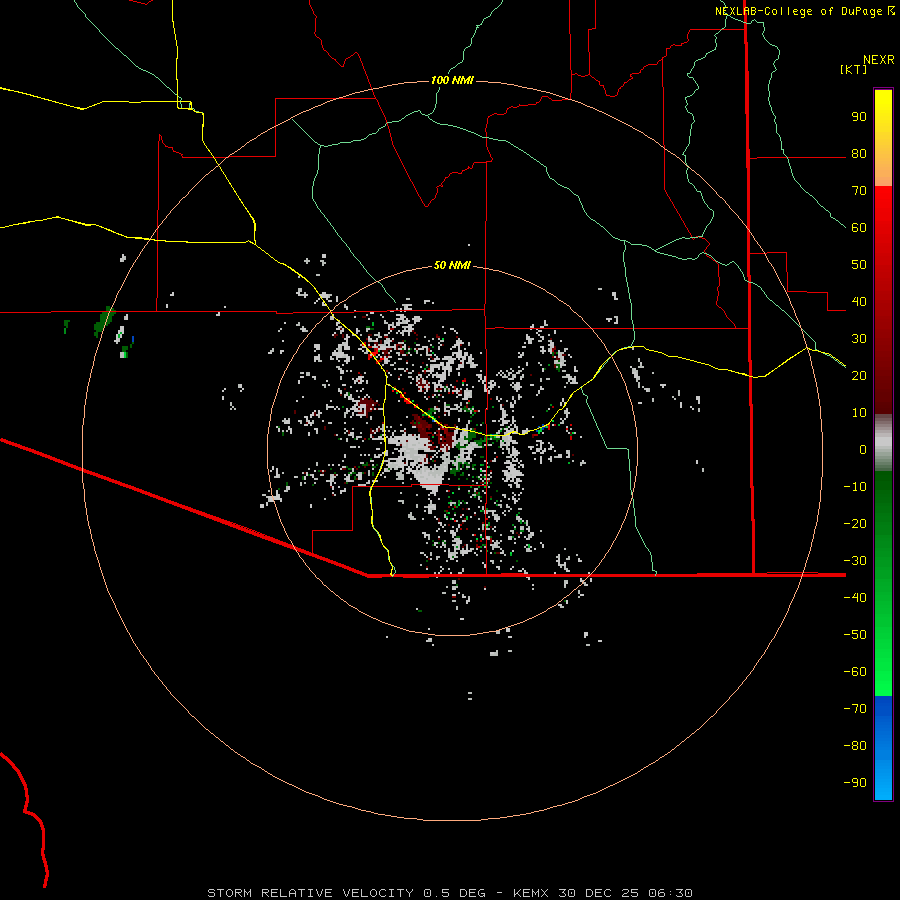The image size is (900, 900).
Task: Click "STORM RELATIVE VELOCITY" in the caption
Action: coord(310,893)
